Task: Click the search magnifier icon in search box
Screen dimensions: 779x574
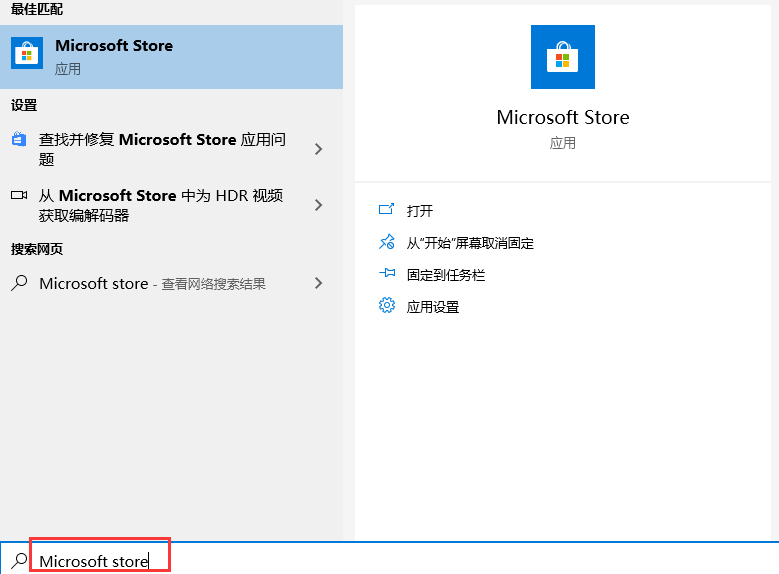Action: tap(19, 561)
